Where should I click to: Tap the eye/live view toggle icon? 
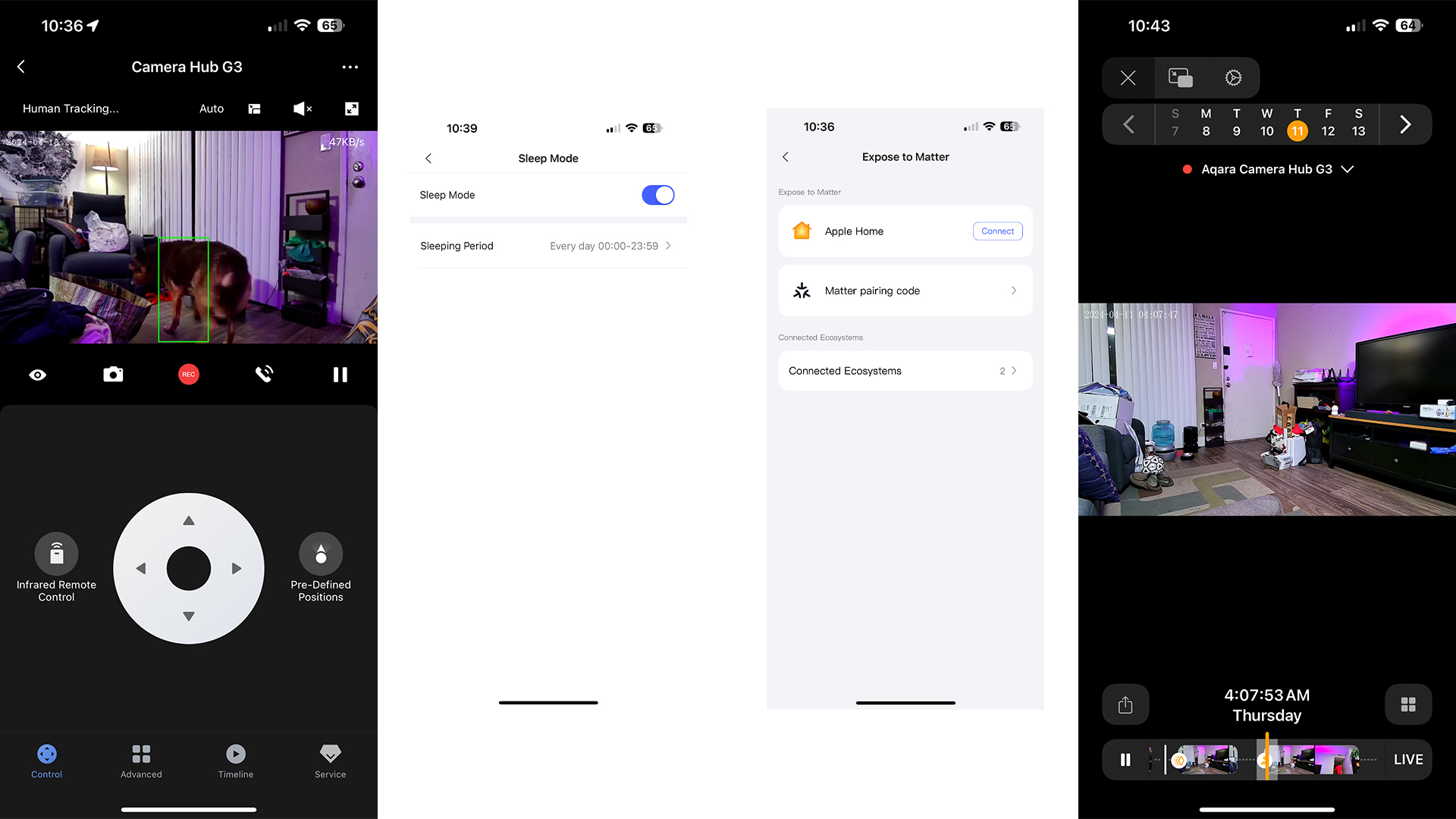click(x=37, y=374)
